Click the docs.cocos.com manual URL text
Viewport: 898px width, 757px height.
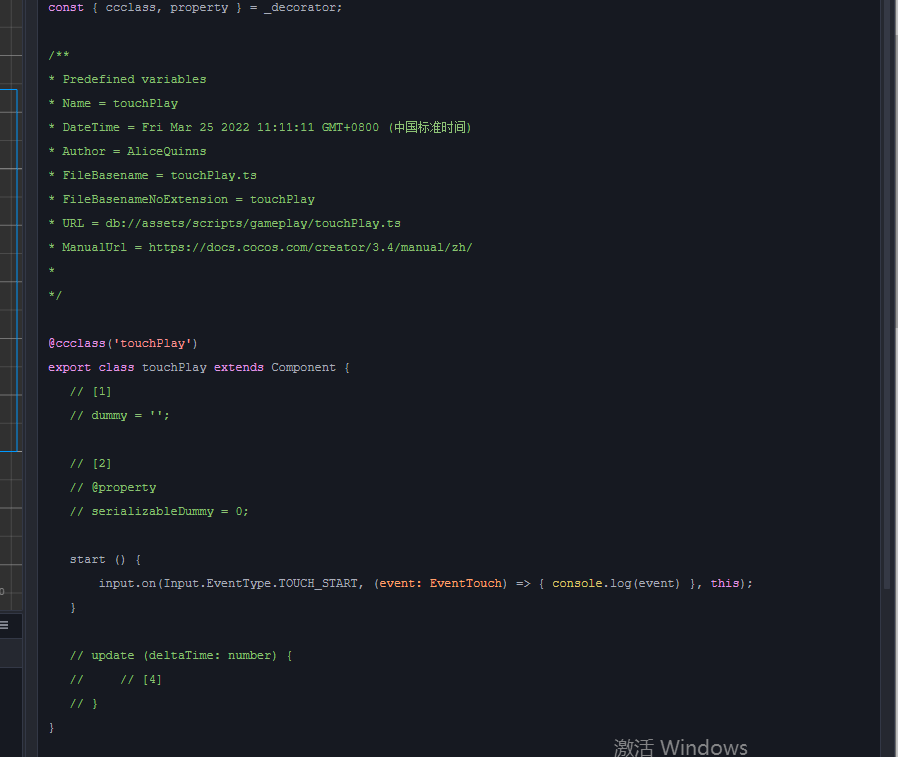coord(310,248)
